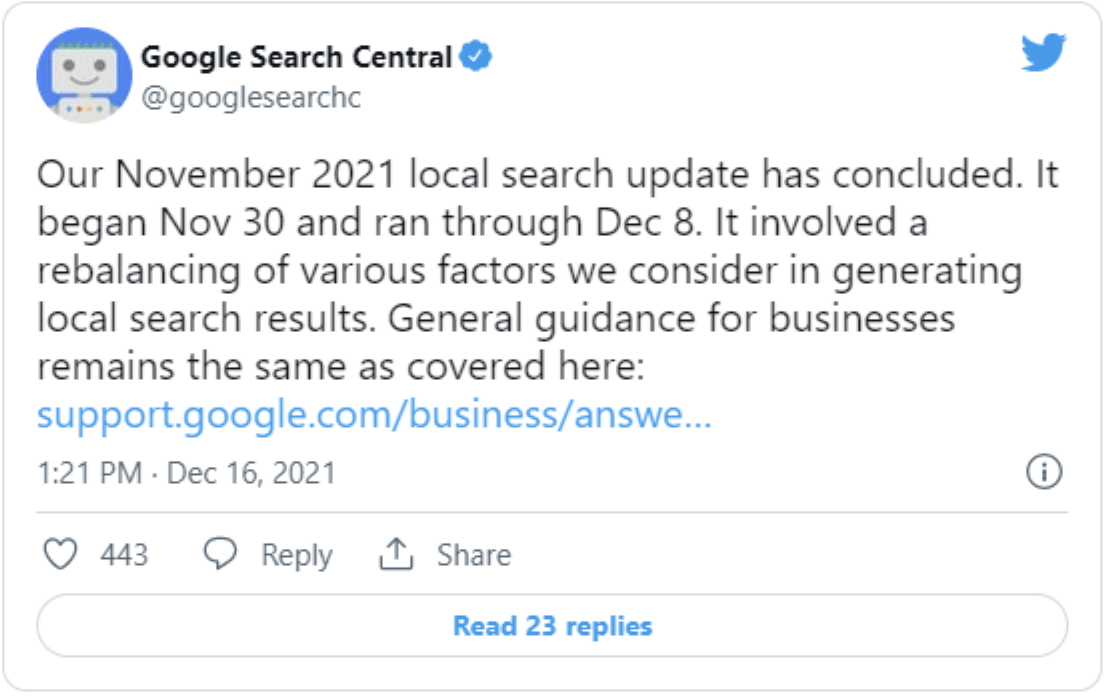Open the Read 23 replies button
Image resolution: width=1104 pixels, height=696 pixels.
point(552,627)
